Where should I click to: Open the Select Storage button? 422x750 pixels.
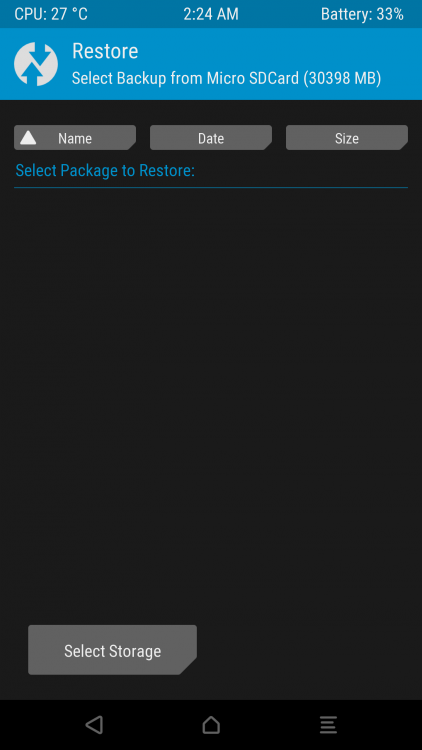(x=112, y=650)
